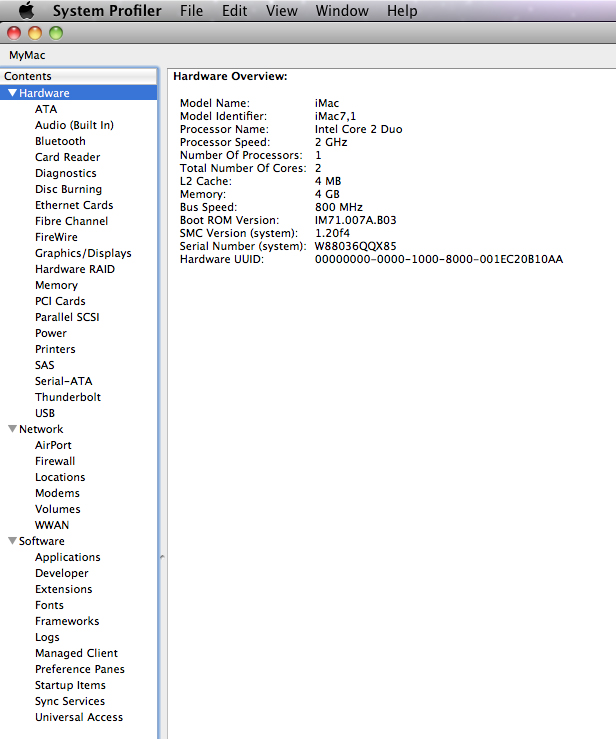Select the Hardware RAID entry
Viewport: 616px width, 739px height.
75,269
